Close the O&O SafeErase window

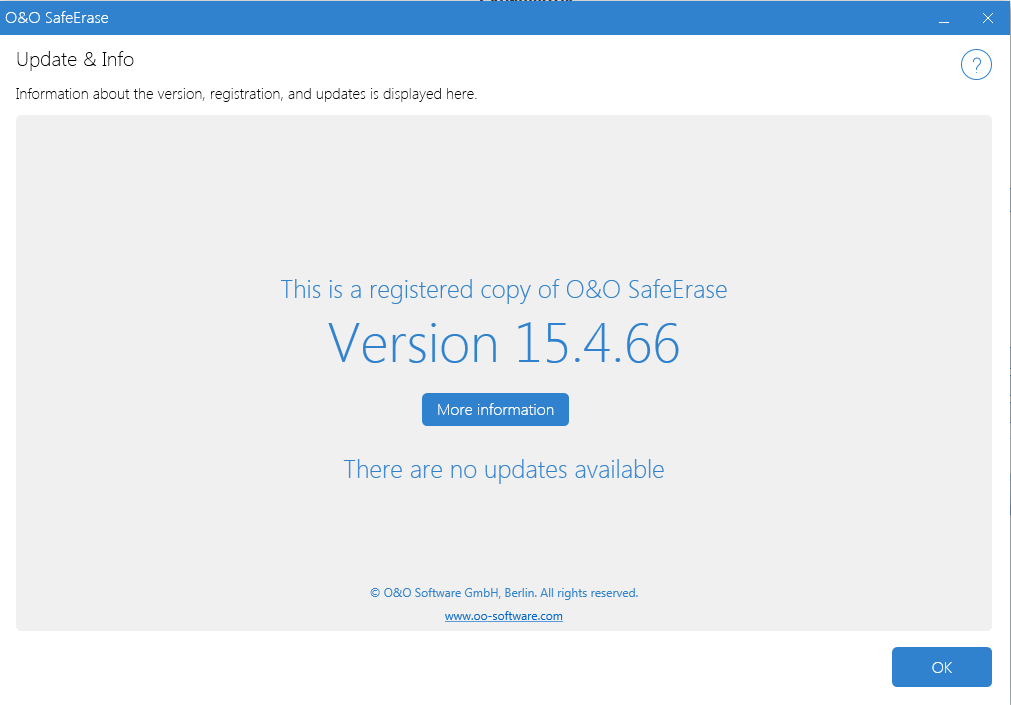point(988,18)
